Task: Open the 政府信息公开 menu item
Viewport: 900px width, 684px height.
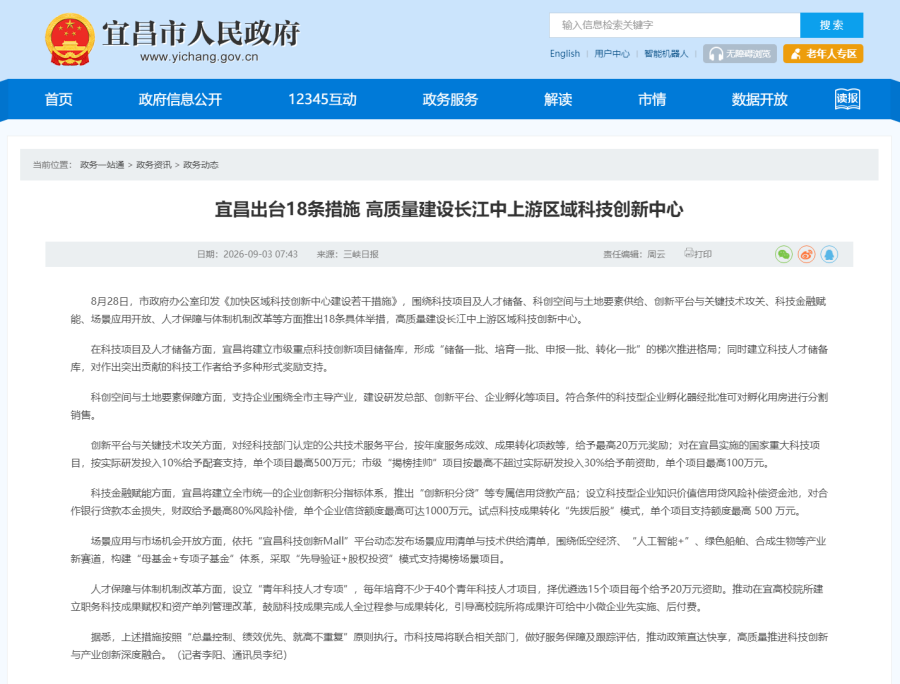Action: click(x=180, y=99)
